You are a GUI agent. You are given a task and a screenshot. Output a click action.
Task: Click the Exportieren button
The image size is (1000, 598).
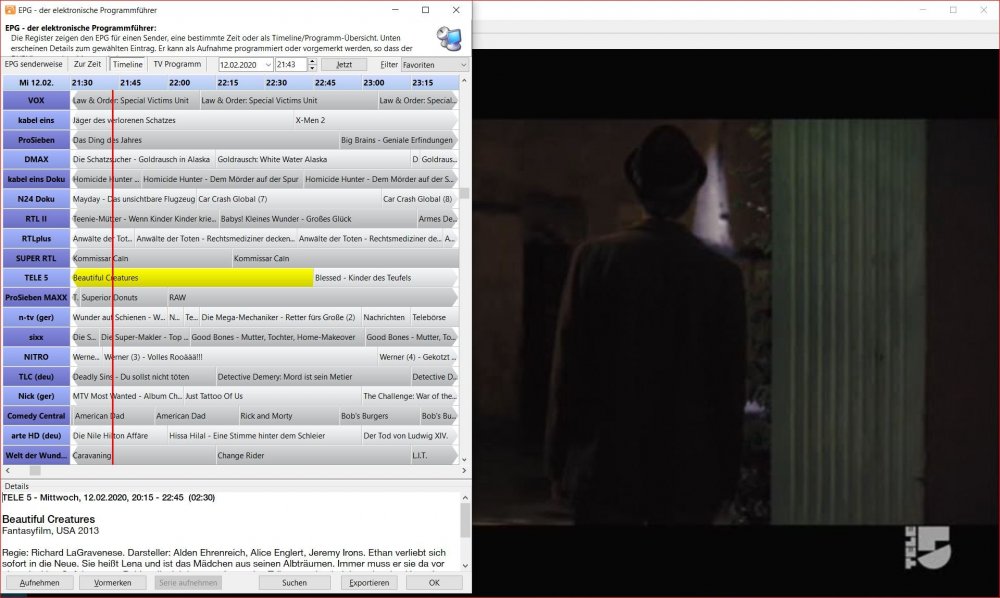tap(369, 583)
